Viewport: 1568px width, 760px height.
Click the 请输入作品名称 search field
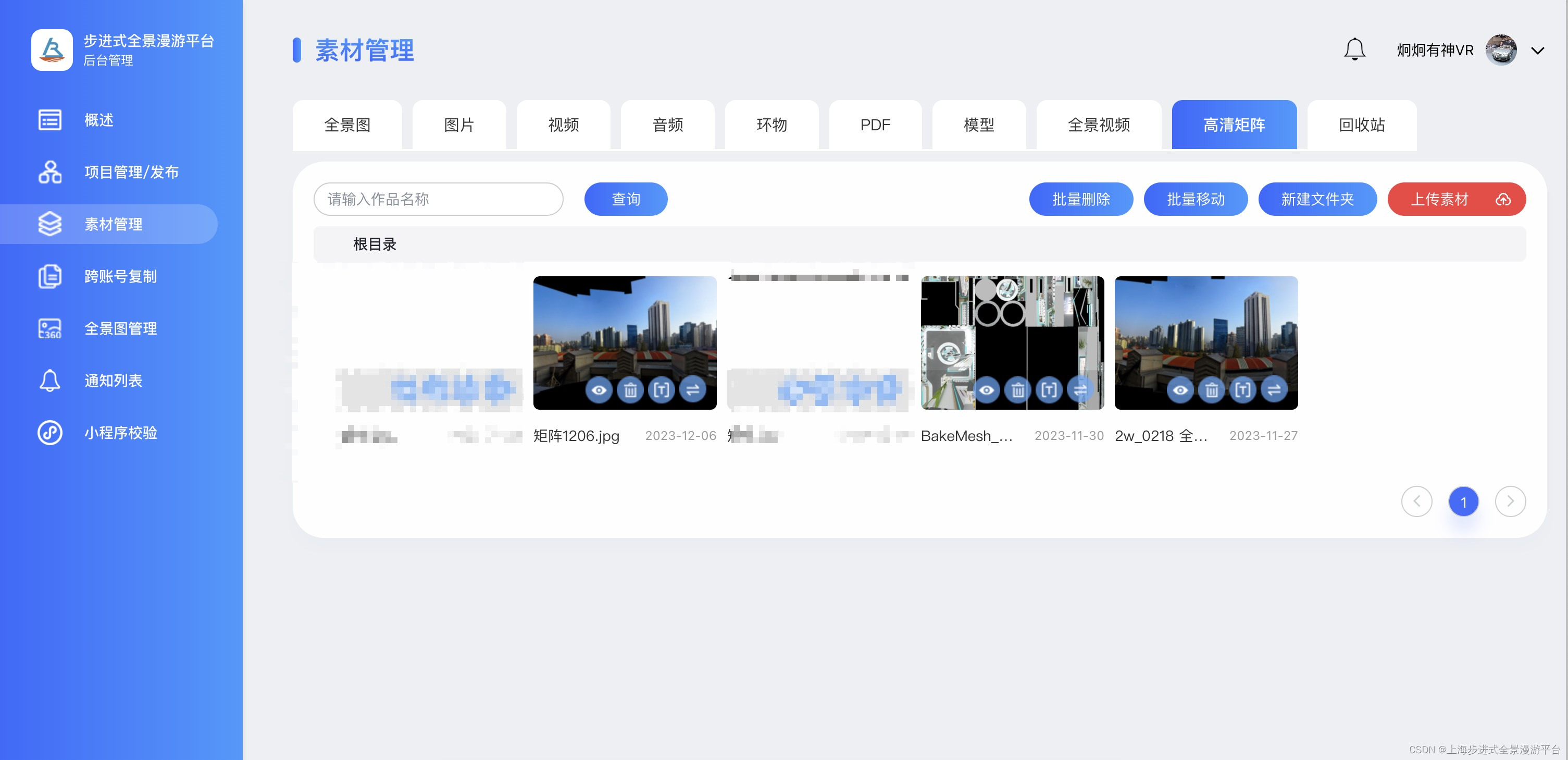438,199
